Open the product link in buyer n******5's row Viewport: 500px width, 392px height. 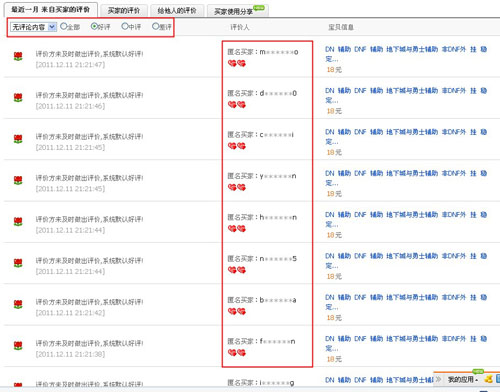406,260
